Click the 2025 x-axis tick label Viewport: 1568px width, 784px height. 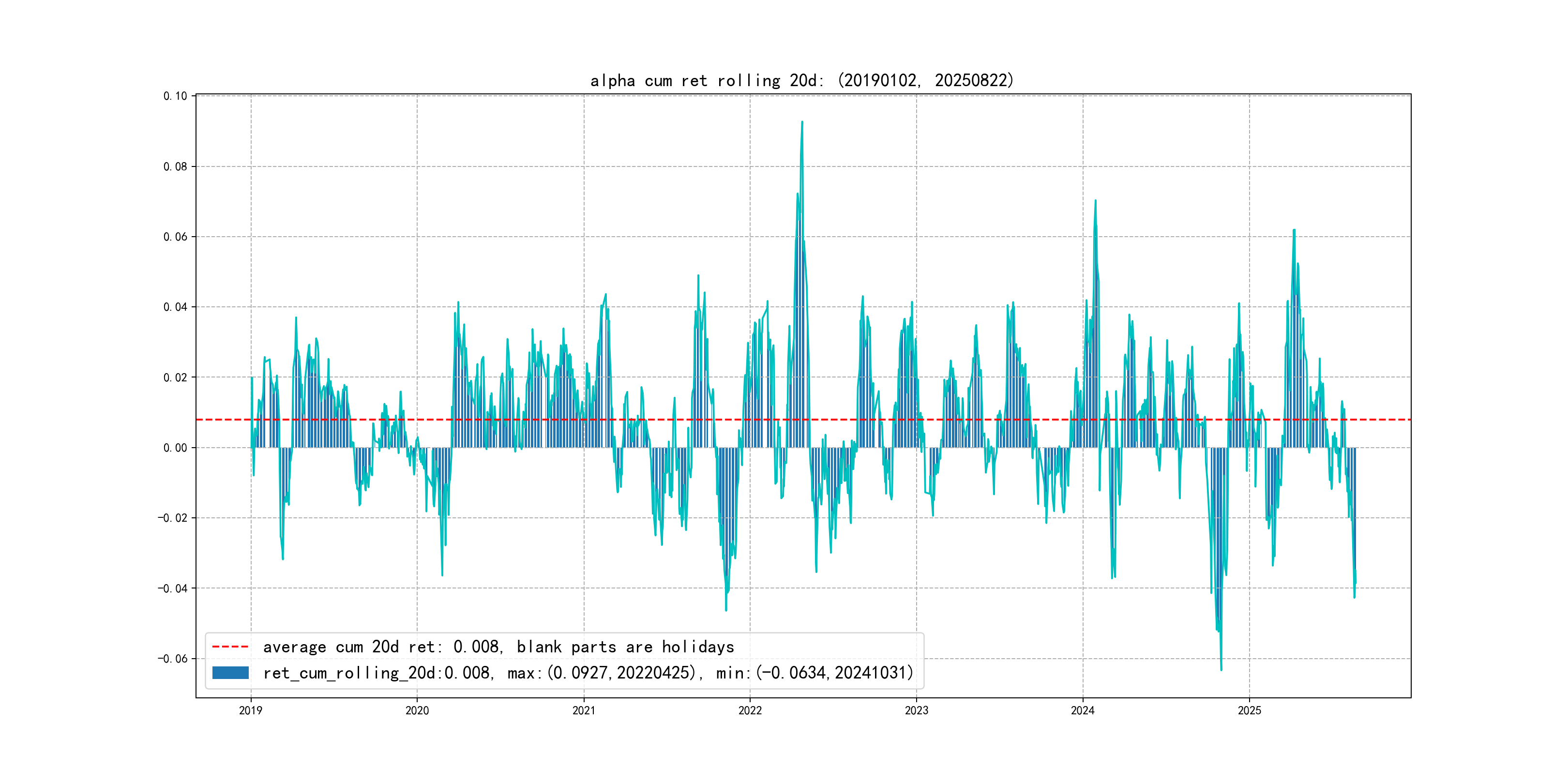1249,710
